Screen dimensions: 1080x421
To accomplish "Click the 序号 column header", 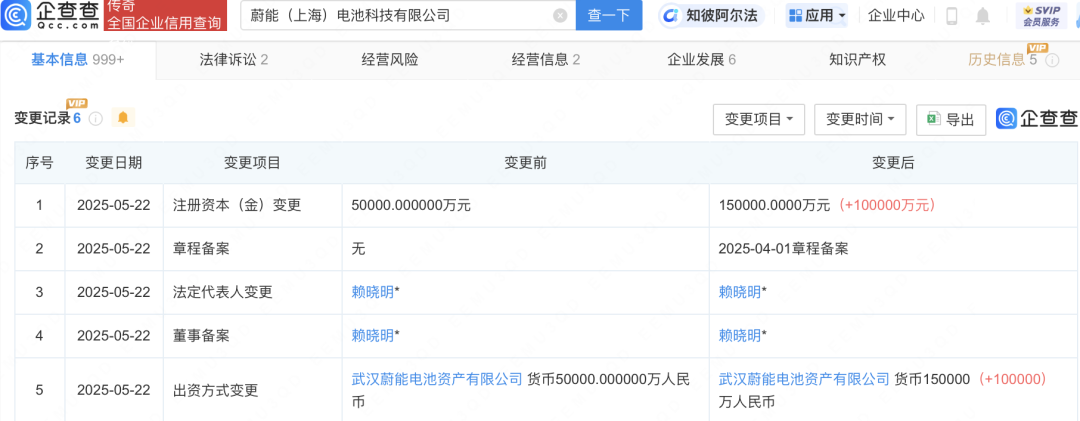I will tap(39, 163).
